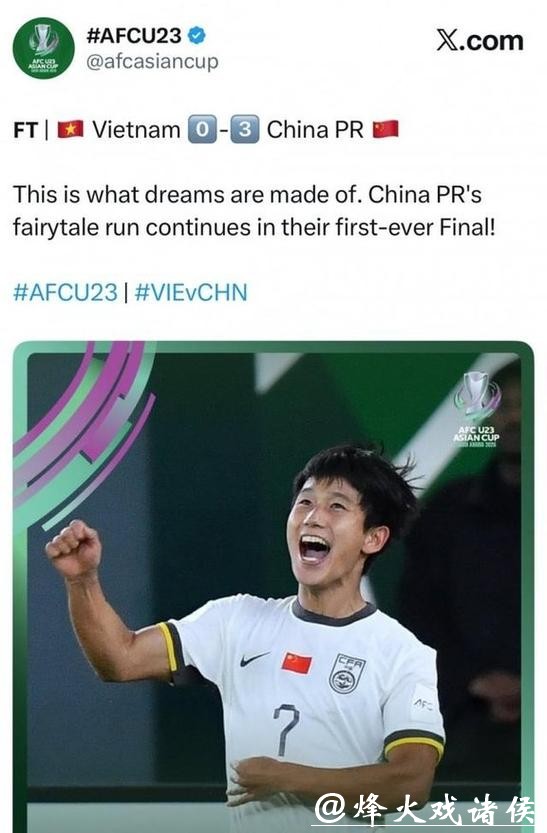The image size is (547, 833).
Task: Click the blue 3 score emoji
Action: (245, 129)
